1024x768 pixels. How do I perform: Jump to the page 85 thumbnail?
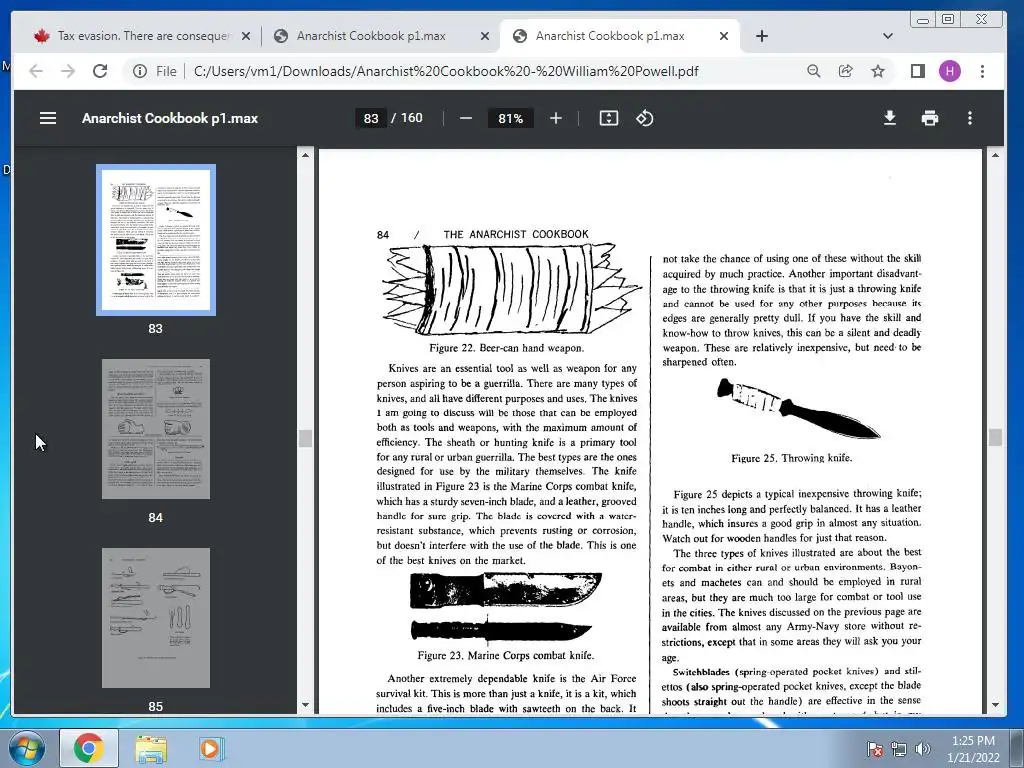pyautogui.click(x=156, y=618)
